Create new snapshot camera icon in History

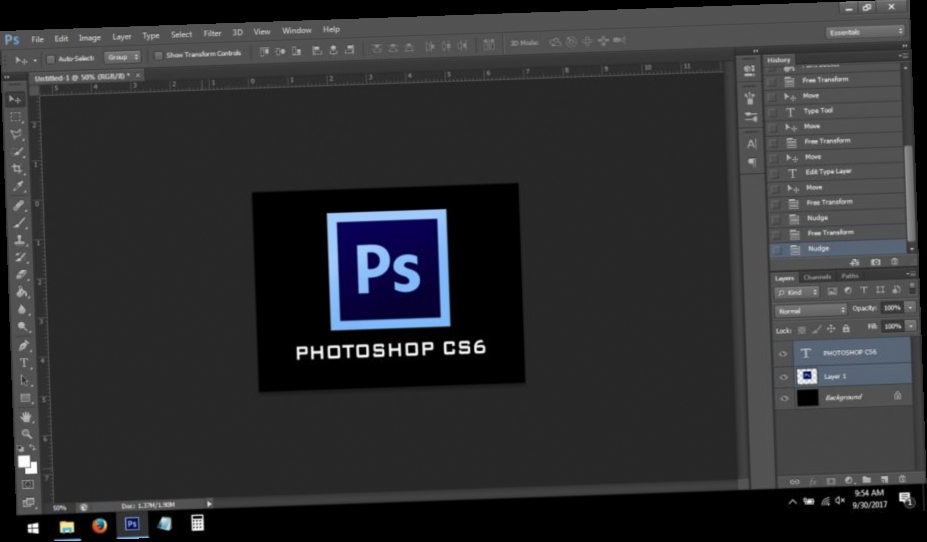876,262
